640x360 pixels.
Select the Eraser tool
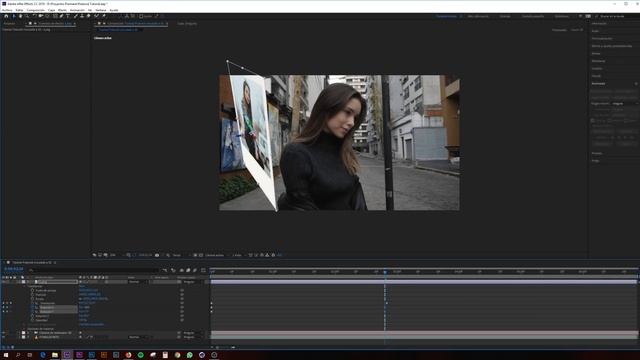[89, 16]
